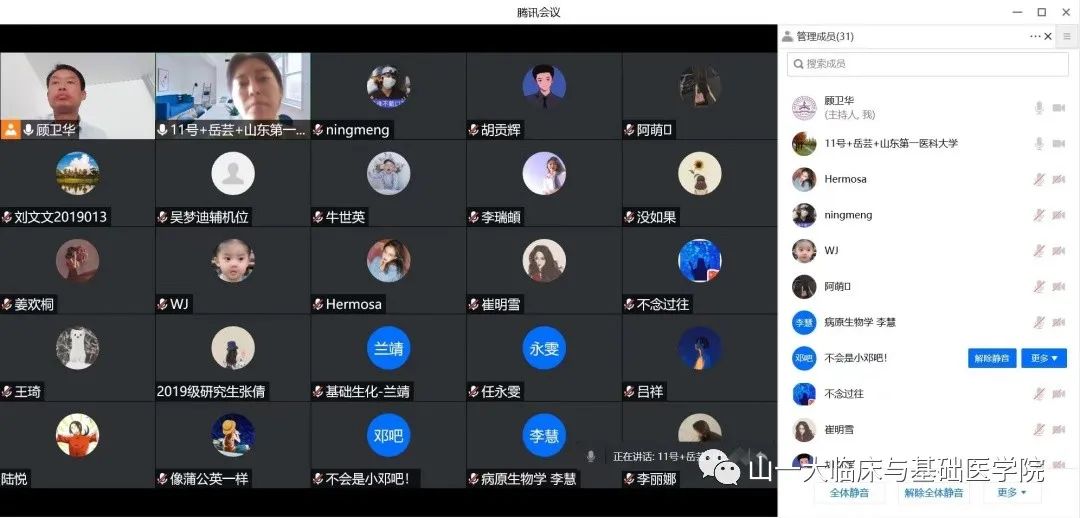Screen dimensions: 1080x518
Task: Click the microphone icon next to 顾卫华 in member list
Action: point(1039,108)
